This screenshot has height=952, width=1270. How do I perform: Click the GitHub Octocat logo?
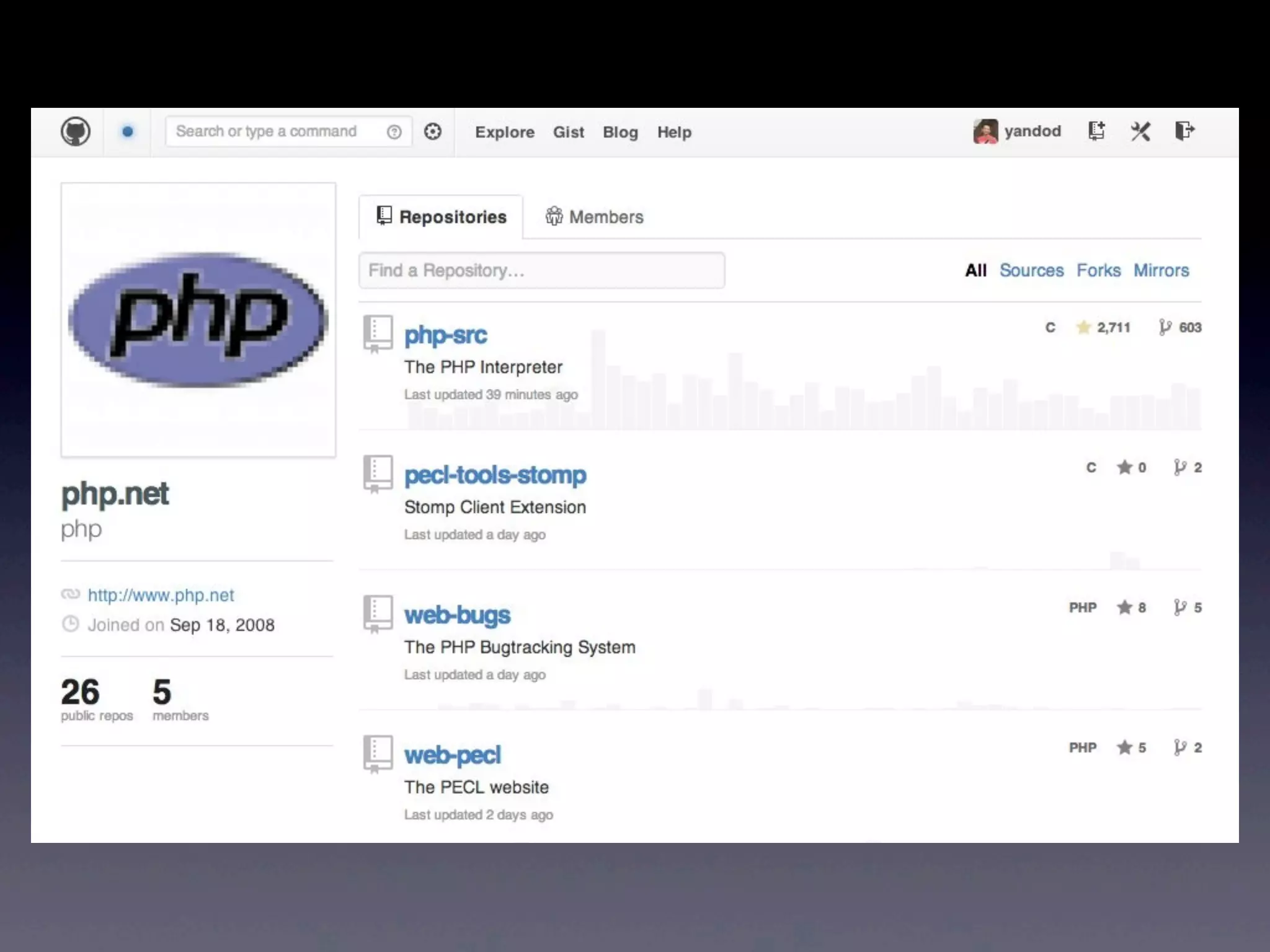(x=76, y=131)
